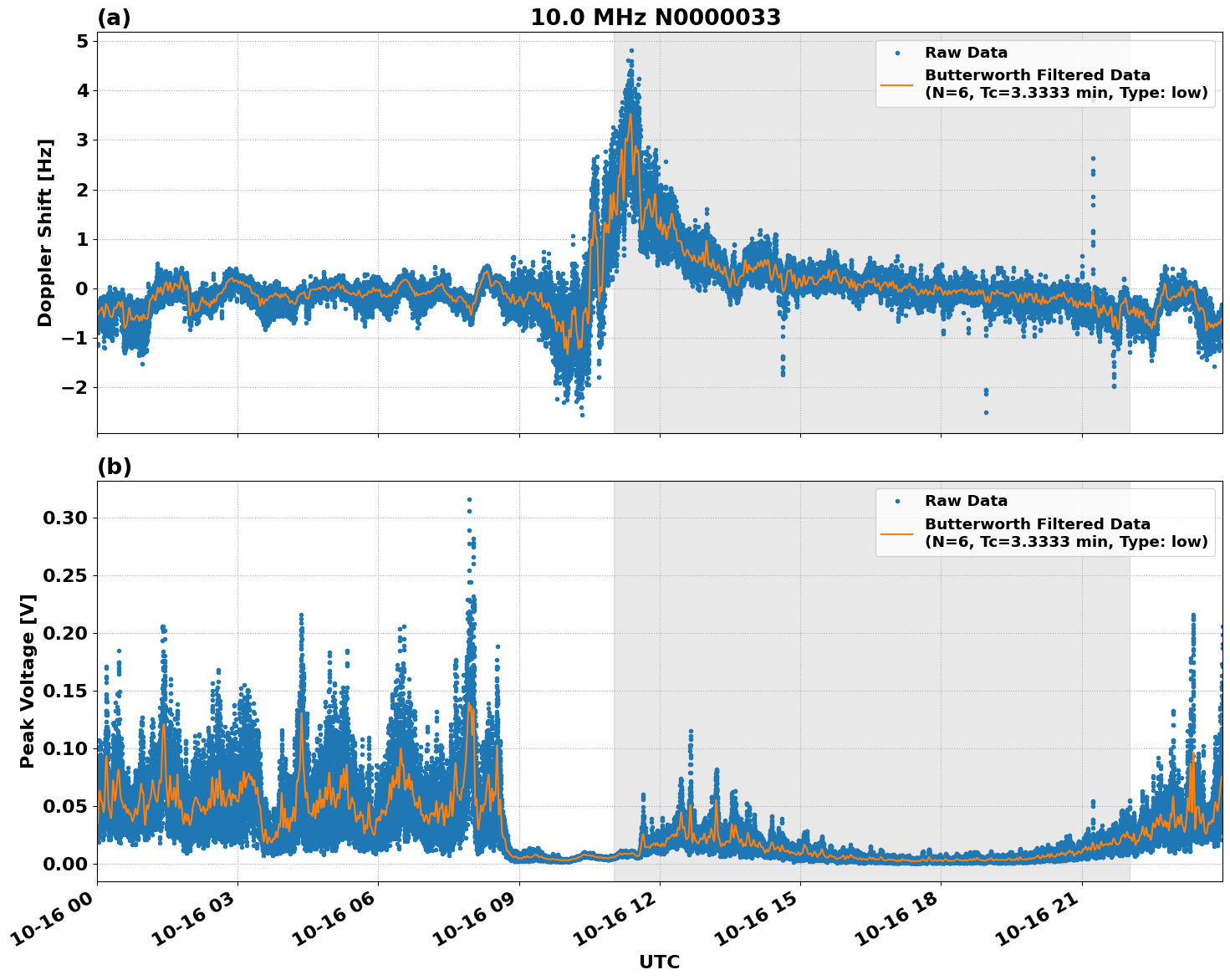Expand the legend box in panel (a)
This screenshot has width=1230, height=980.
coord(1044,75)
